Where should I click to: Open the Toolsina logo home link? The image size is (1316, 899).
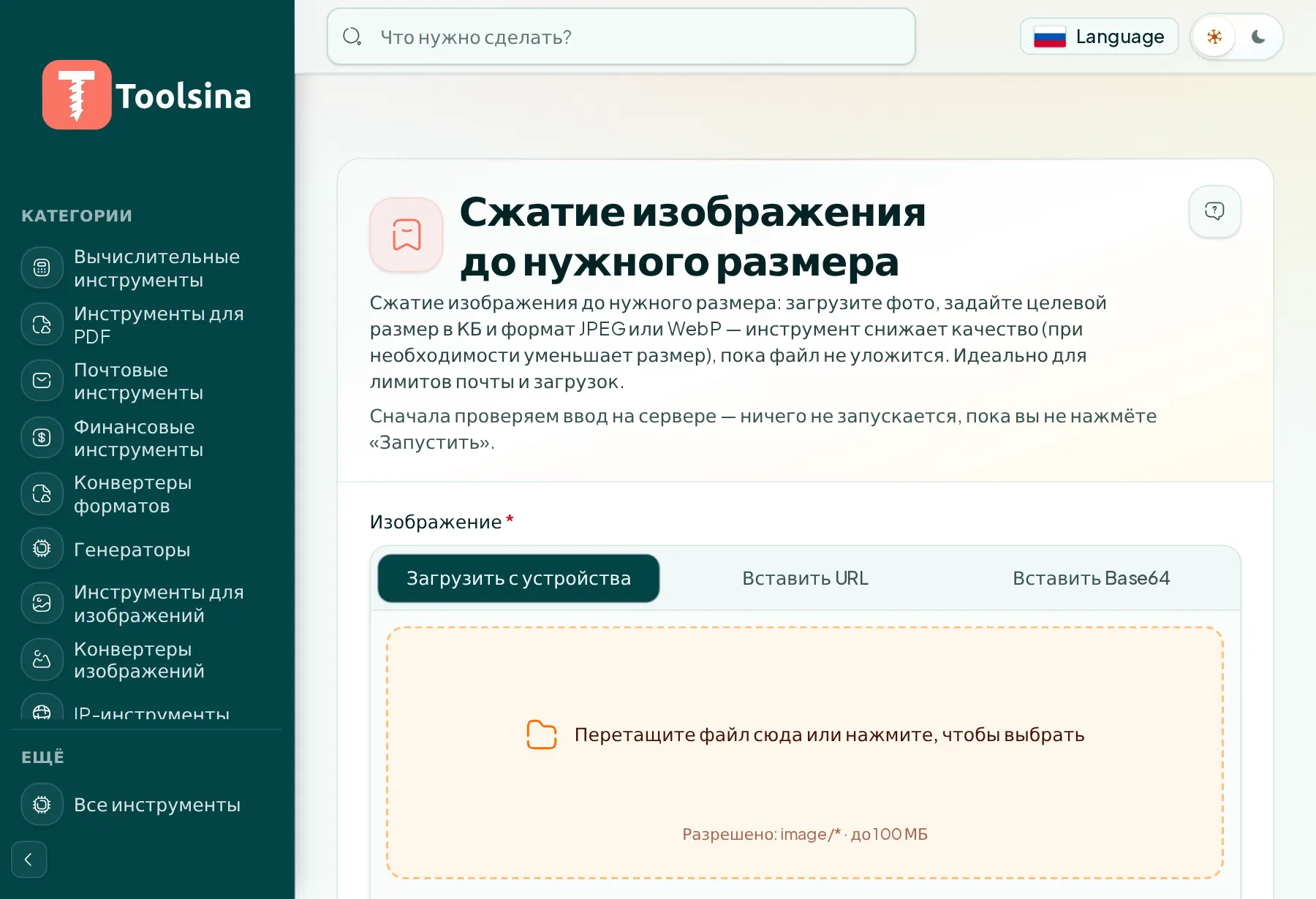tap(147, 95)
